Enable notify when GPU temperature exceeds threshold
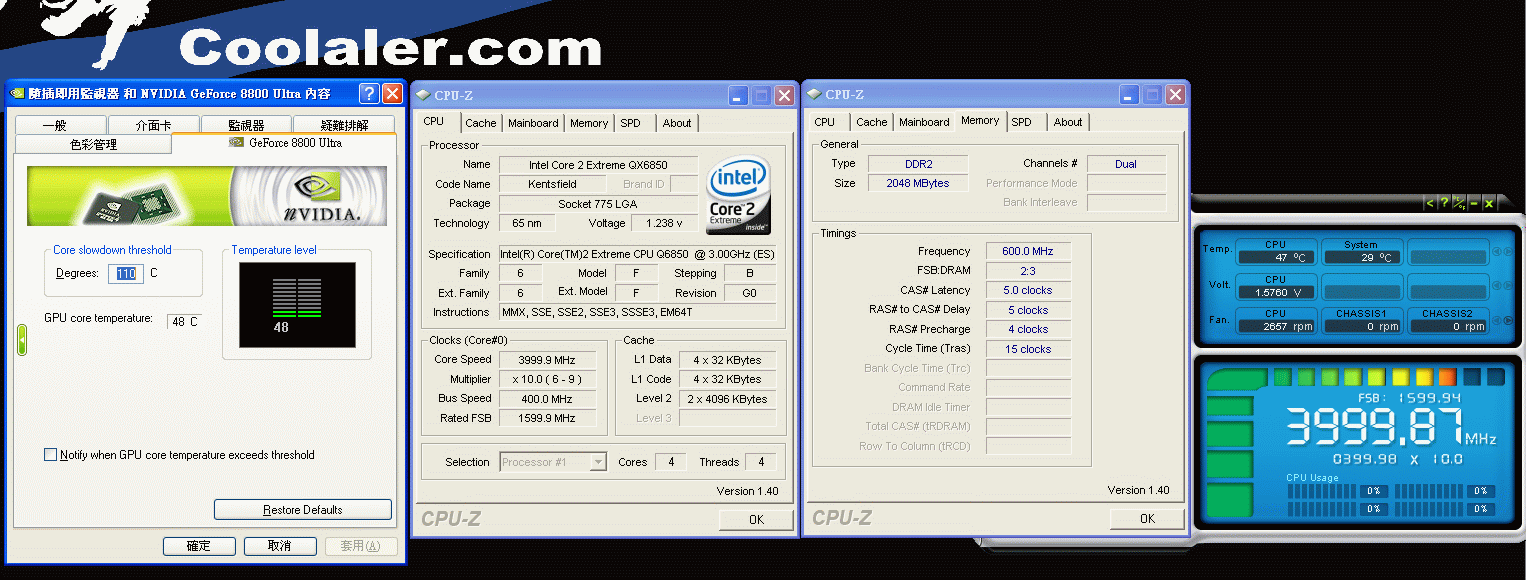The image size is (1526, 580). pos(51,455)
